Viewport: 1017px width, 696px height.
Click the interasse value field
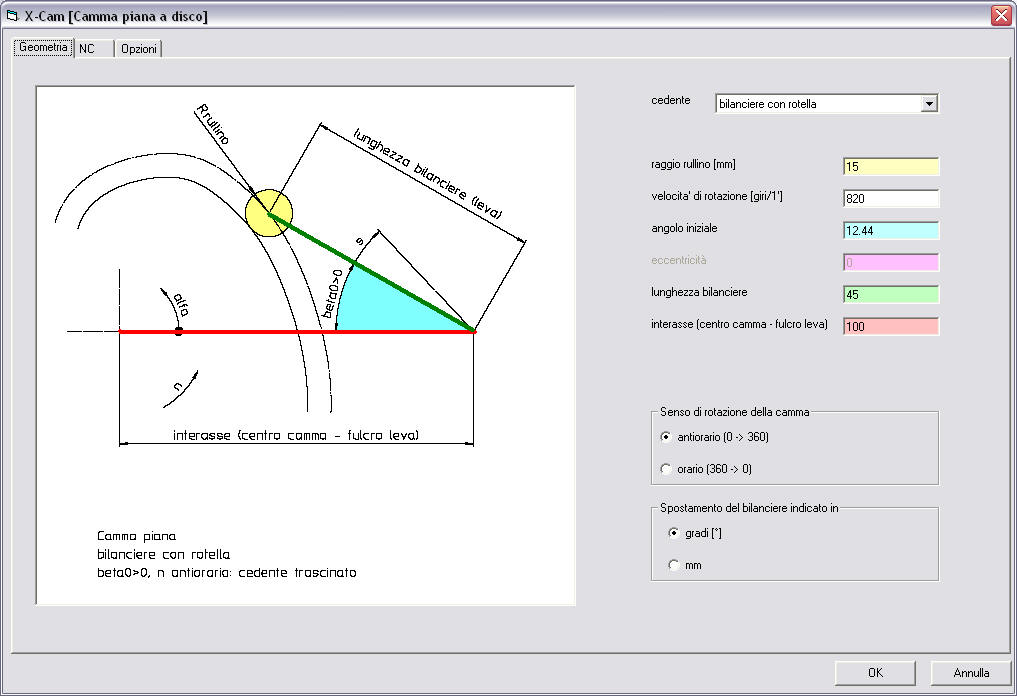[x=891, y=326]
